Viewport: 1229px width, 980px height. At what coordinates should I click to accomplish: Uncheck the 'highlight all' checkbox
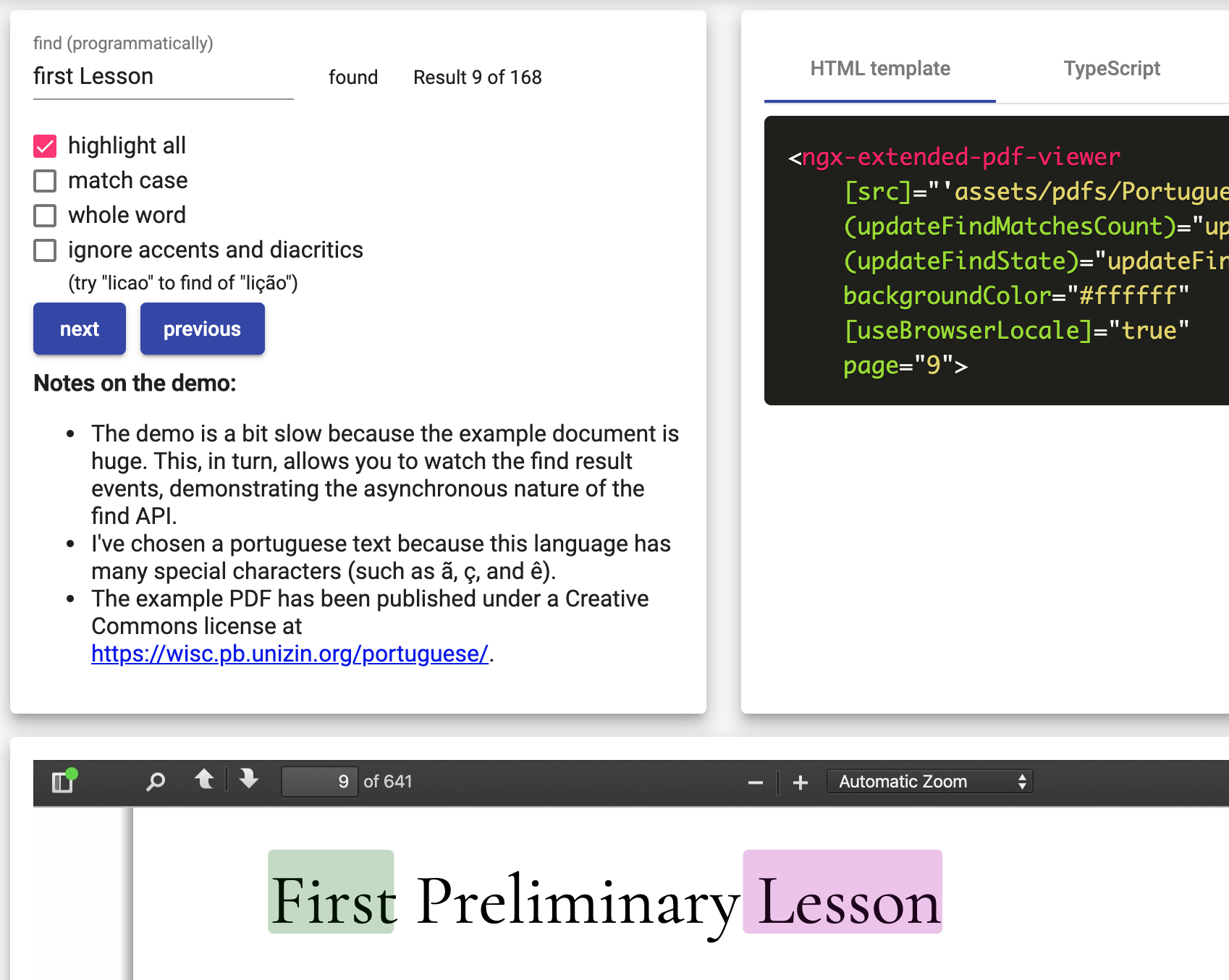coord(45,145)
